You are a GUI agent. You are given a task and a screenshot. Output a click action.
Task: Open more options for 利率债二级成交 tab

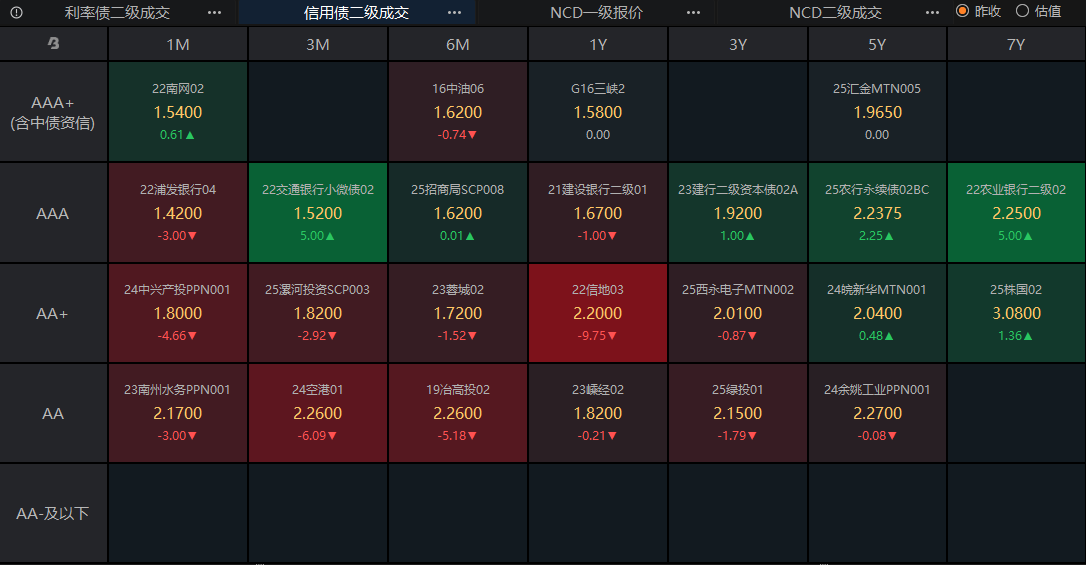coord(215,12)
